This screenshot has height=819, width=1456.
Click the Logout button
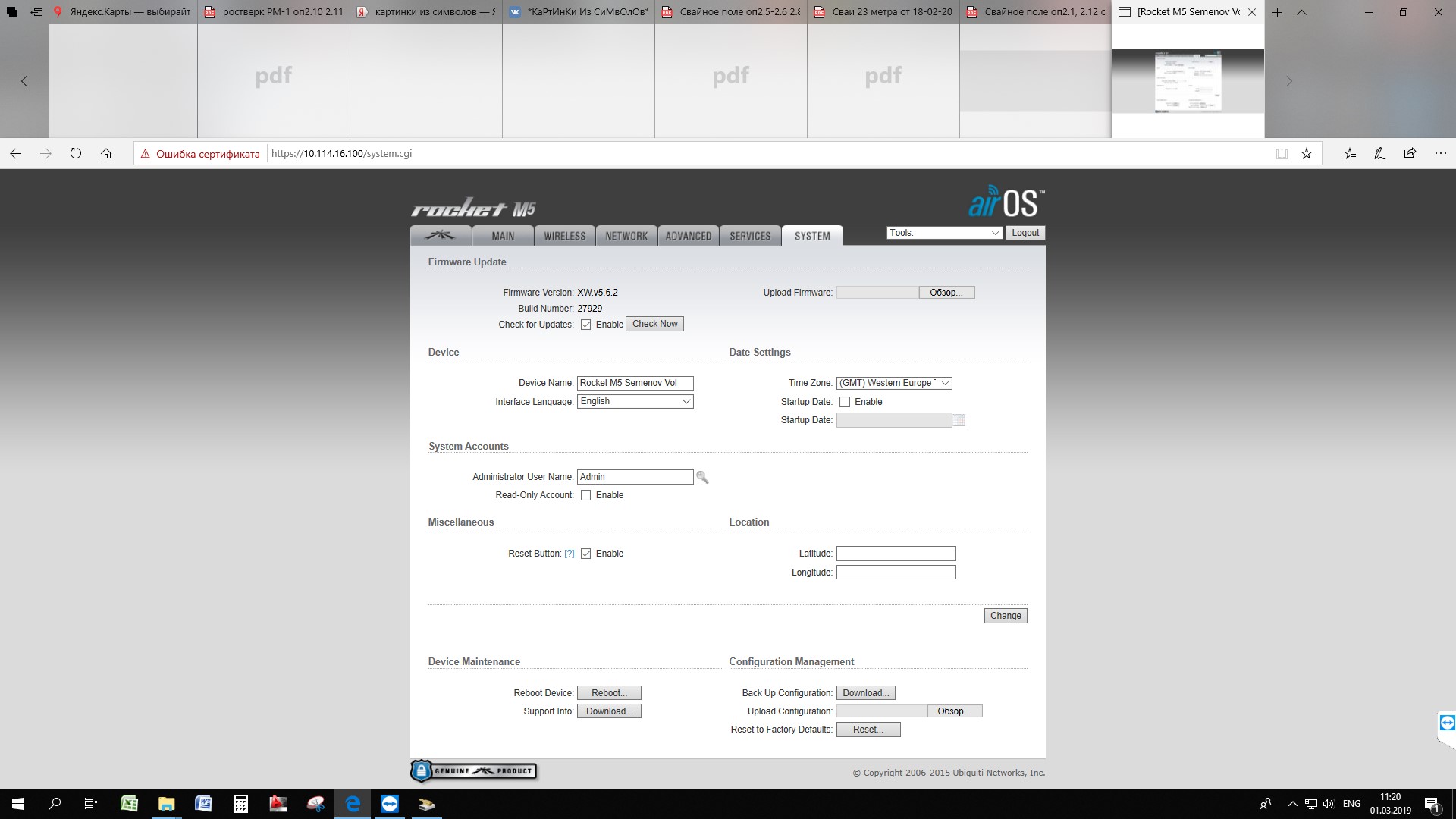pos(1025,233)
